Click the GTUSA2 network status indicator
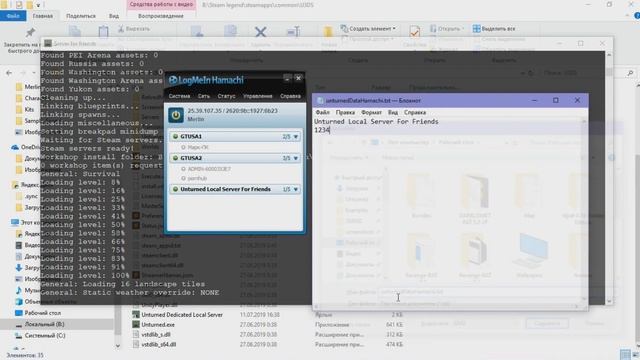Image resolution: width=640 pixels, height=360 pixels. pos(176,158)
